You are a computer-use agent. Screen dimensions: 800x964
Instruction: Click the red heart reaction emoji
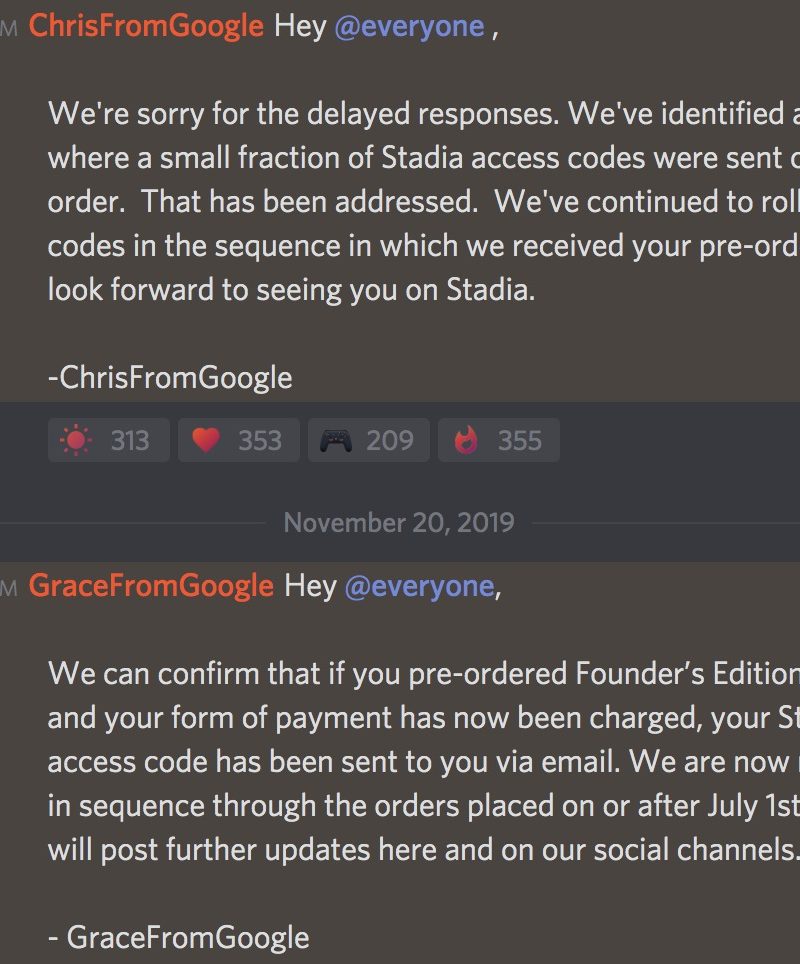(x=205, y=441)
